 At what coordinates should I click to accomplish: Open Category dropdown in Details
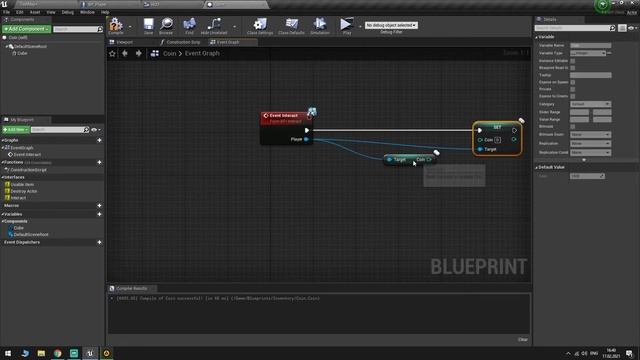point(591,104)
